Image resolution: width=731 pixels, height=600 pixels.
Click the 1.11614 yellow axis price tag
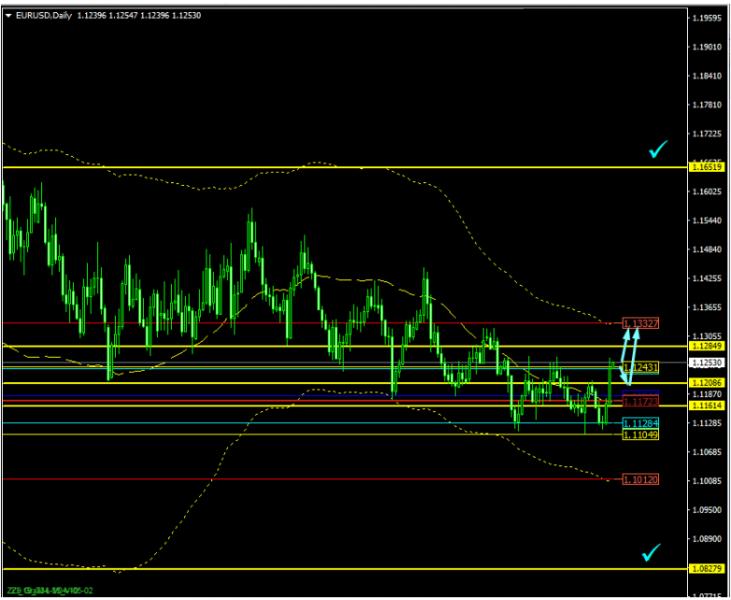[x=707, y=406]
